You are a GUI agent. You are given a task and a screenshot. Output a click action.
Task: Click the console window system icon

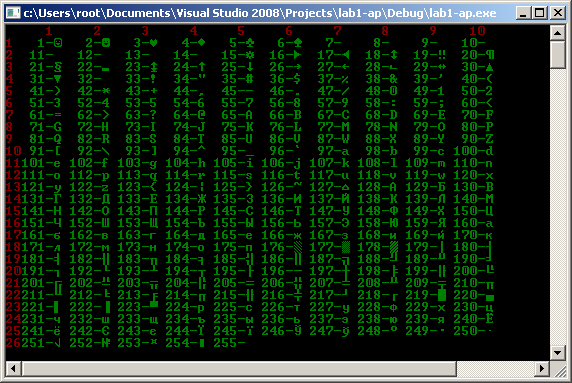coord(13,13)
